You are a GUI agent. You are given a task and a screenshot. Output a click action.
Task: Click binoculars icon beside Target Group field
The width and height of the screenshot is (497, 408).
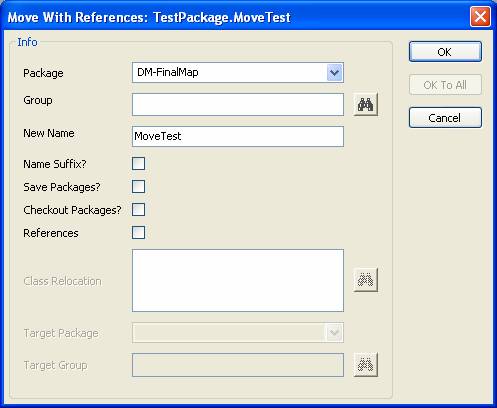click(365, 365)
